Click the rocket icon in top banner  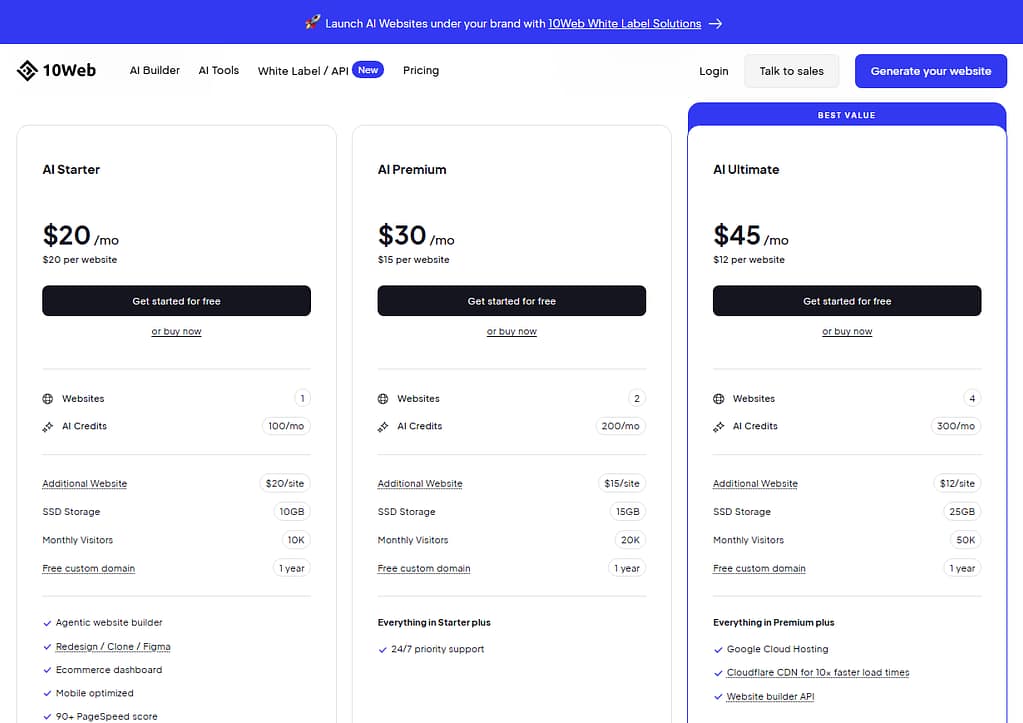click(313, 23)
